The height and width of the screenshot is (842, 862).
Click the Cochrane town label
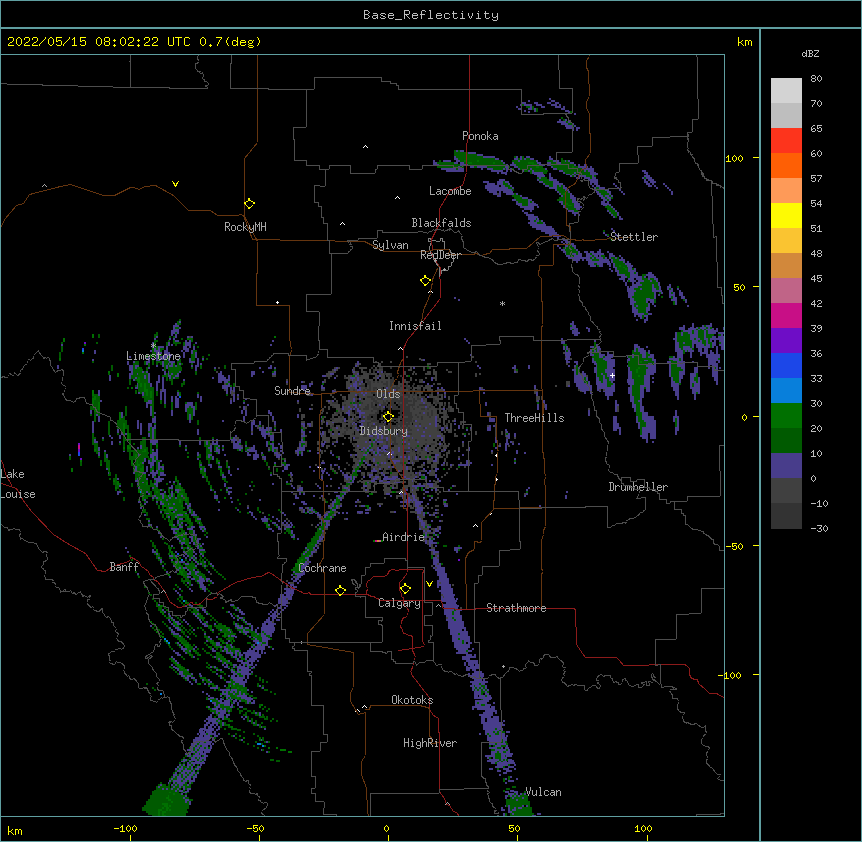pos(322,568)
